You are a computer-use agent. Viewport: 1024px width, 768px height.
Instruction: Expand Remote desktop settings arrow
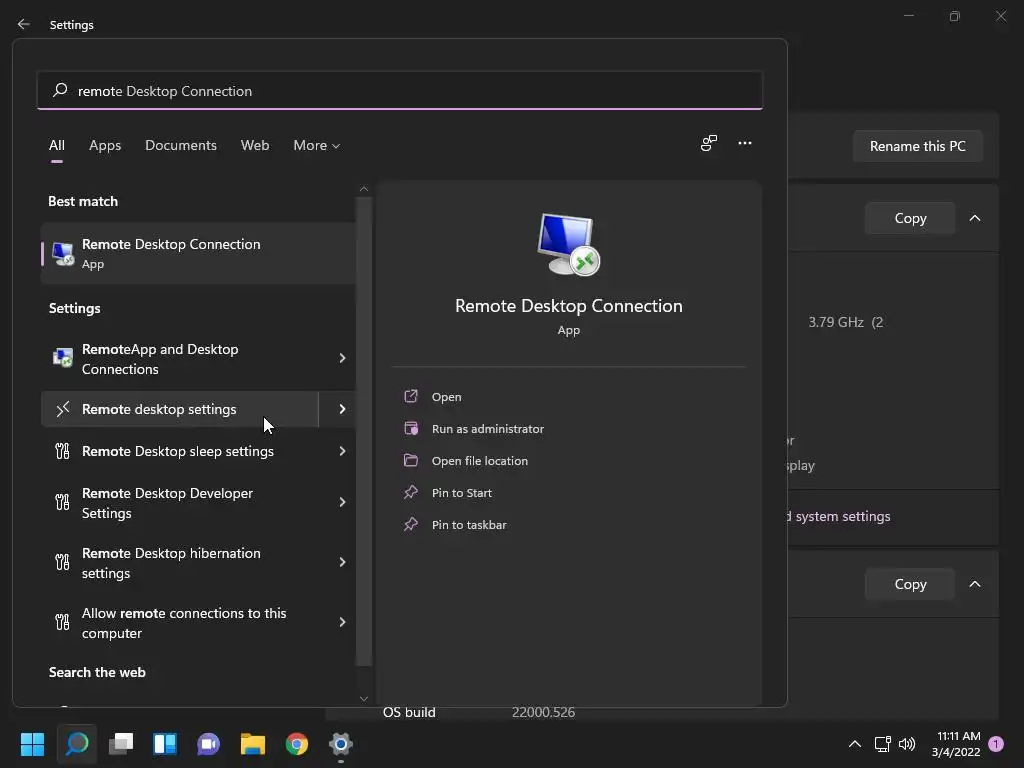(342, 409)
